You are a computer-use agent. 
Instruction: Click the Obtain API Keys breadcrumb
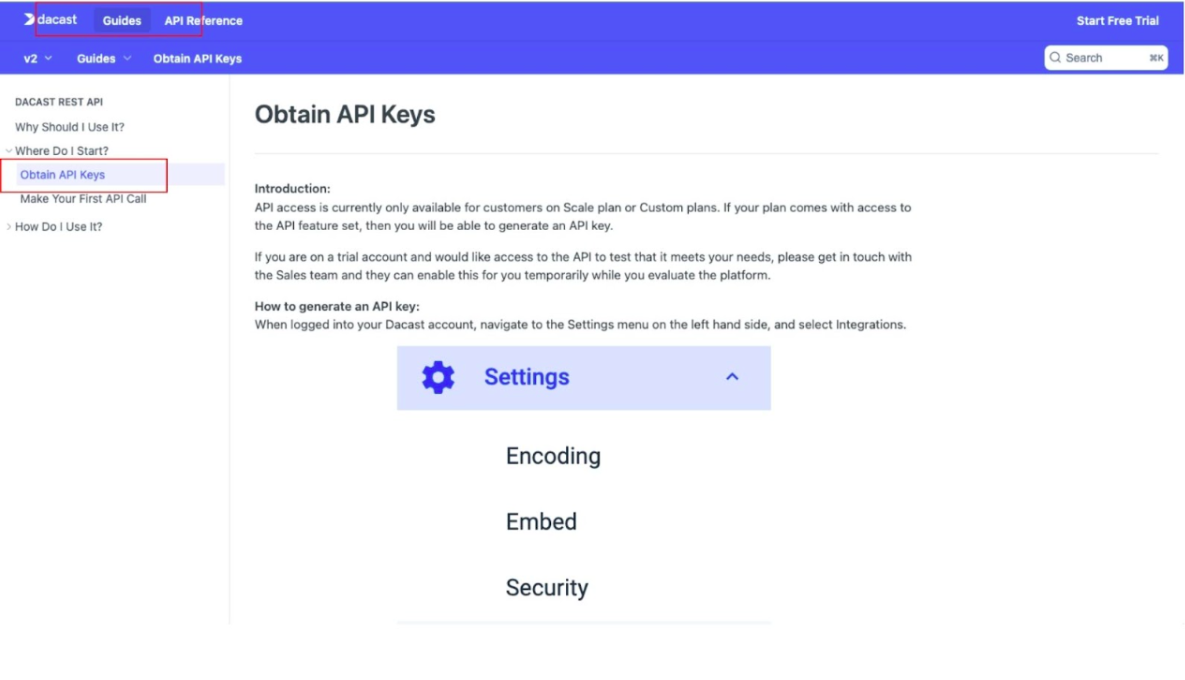[x=197, y=58]
